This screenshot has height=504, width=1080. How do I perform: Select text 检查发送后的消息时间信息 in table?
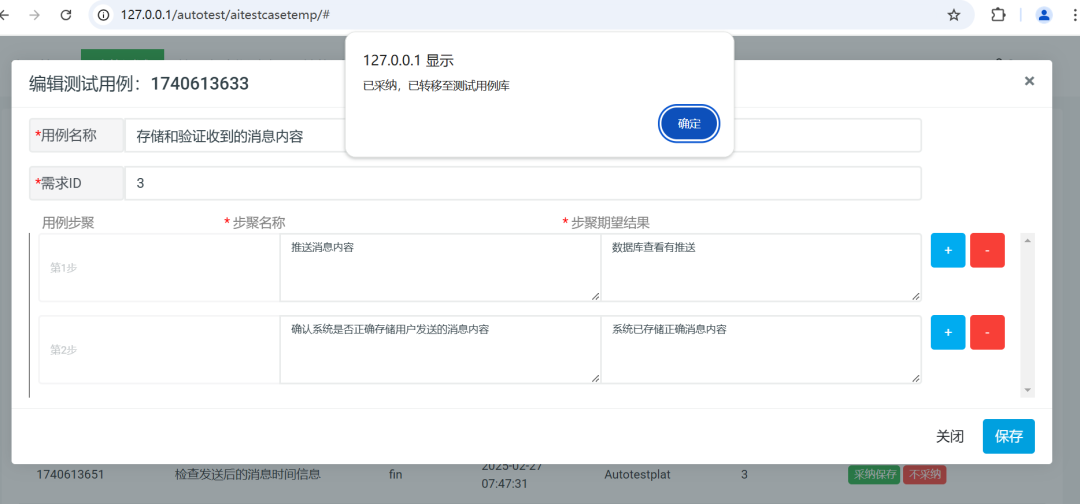pos(248,474)
